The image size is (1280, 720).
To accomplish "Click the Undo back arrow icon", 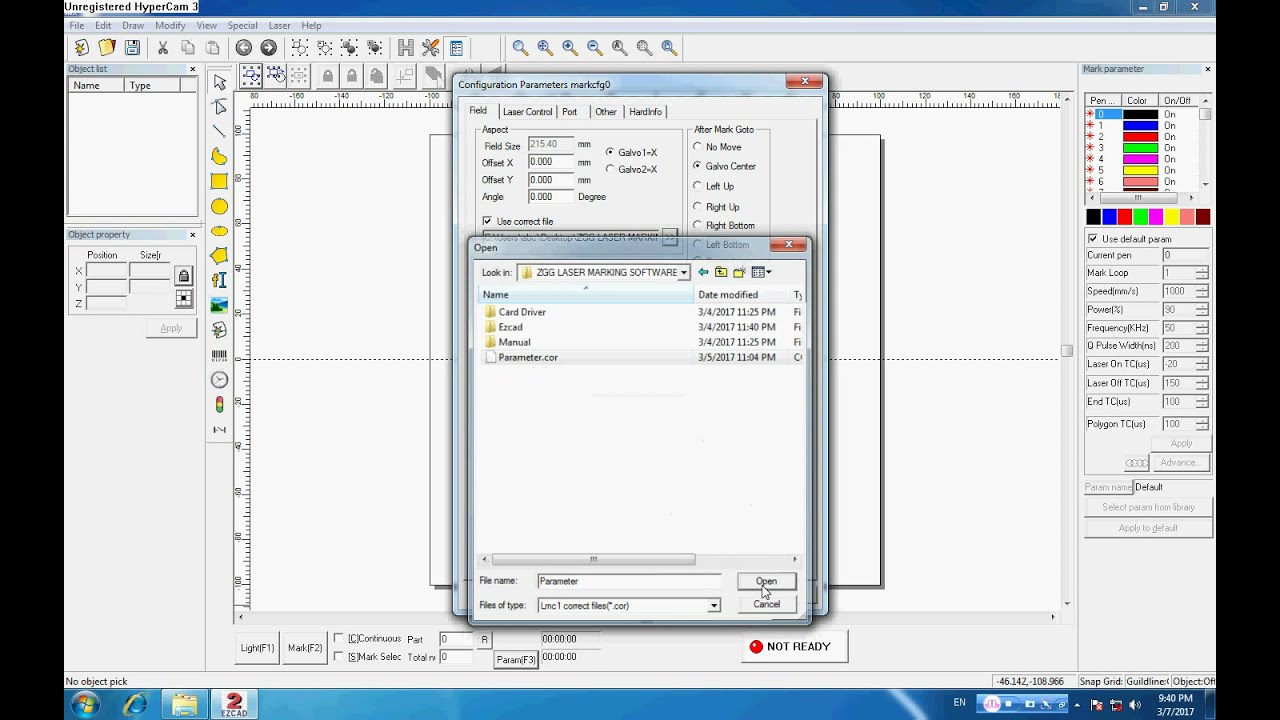I will 244,47.
